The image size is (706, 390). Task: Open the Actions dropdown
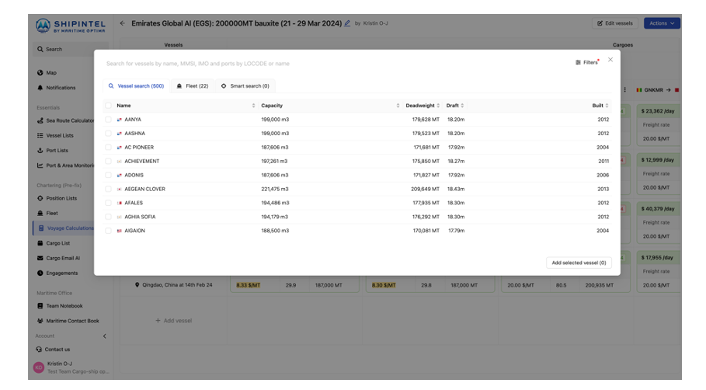click(661, 23)
